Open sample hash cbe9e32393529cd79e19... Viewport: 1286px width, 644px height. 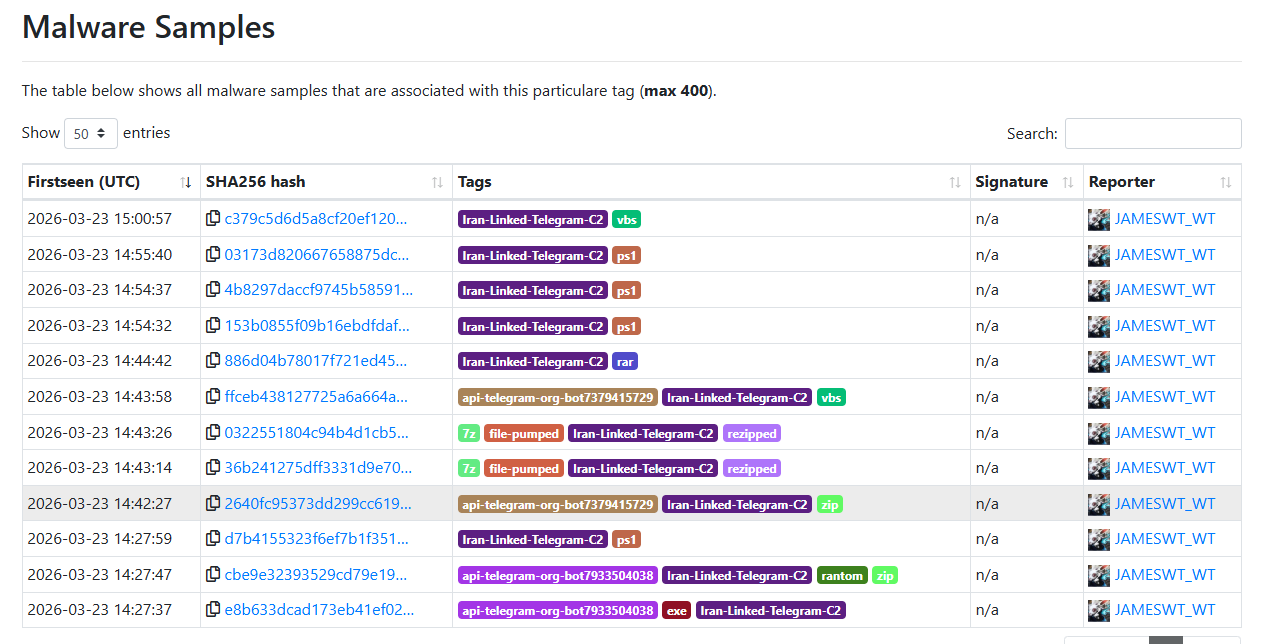(316, 575)
